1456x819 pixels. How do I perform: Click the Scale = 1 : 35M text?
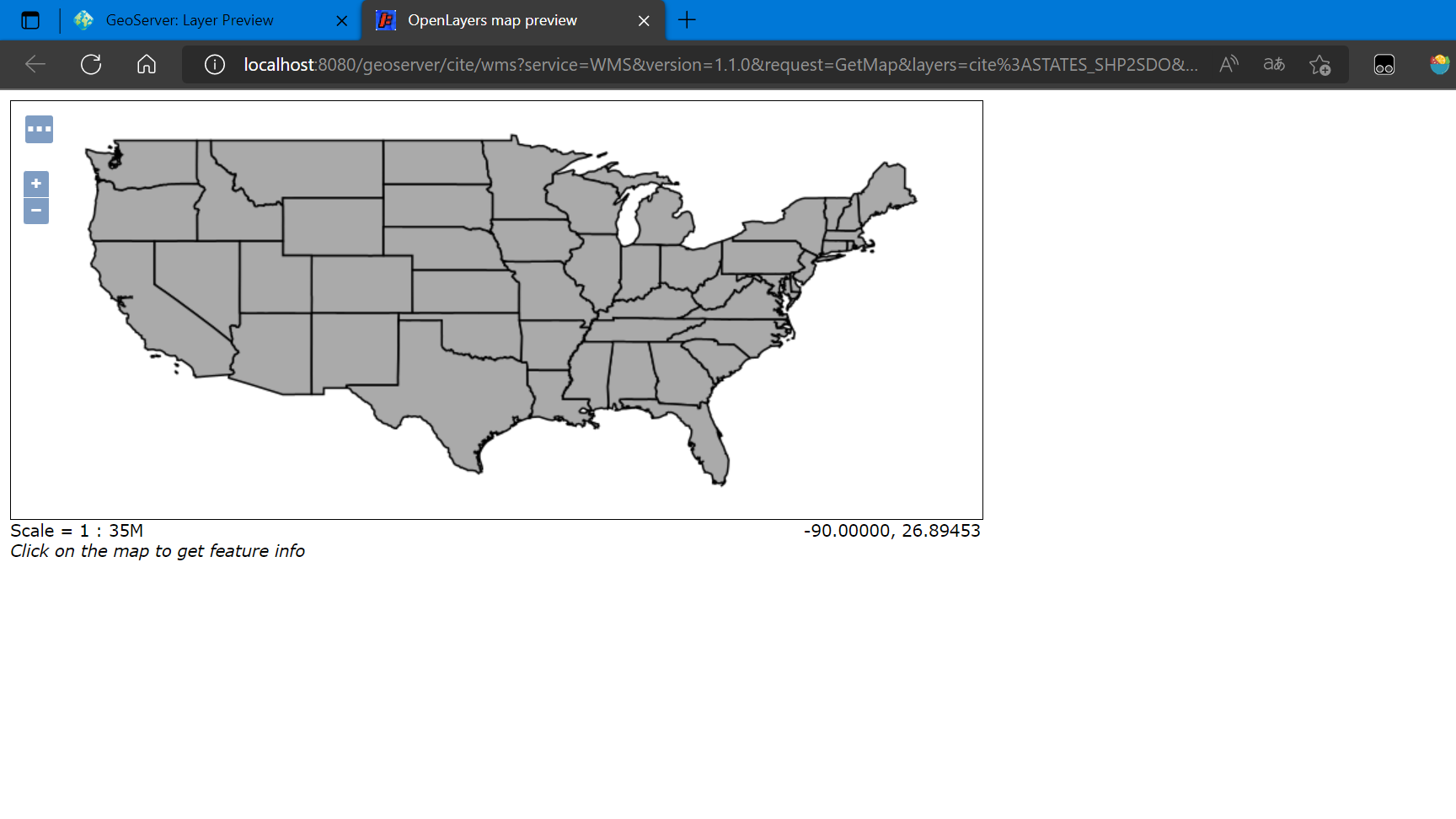pos(77,531)
